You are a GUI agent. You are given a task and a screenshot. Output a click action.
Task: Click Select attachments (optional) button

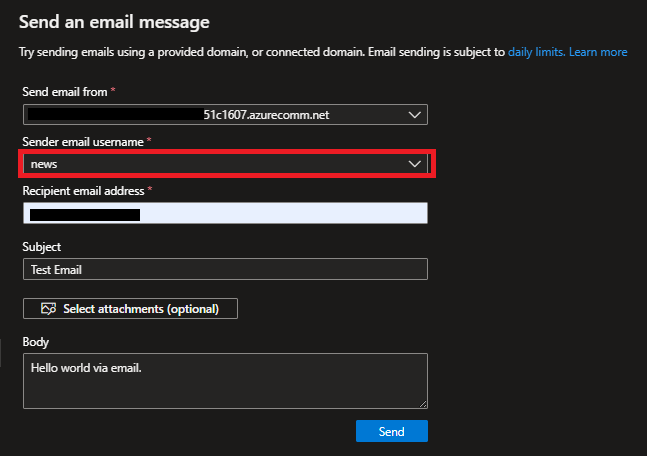[x=130, y=309]
